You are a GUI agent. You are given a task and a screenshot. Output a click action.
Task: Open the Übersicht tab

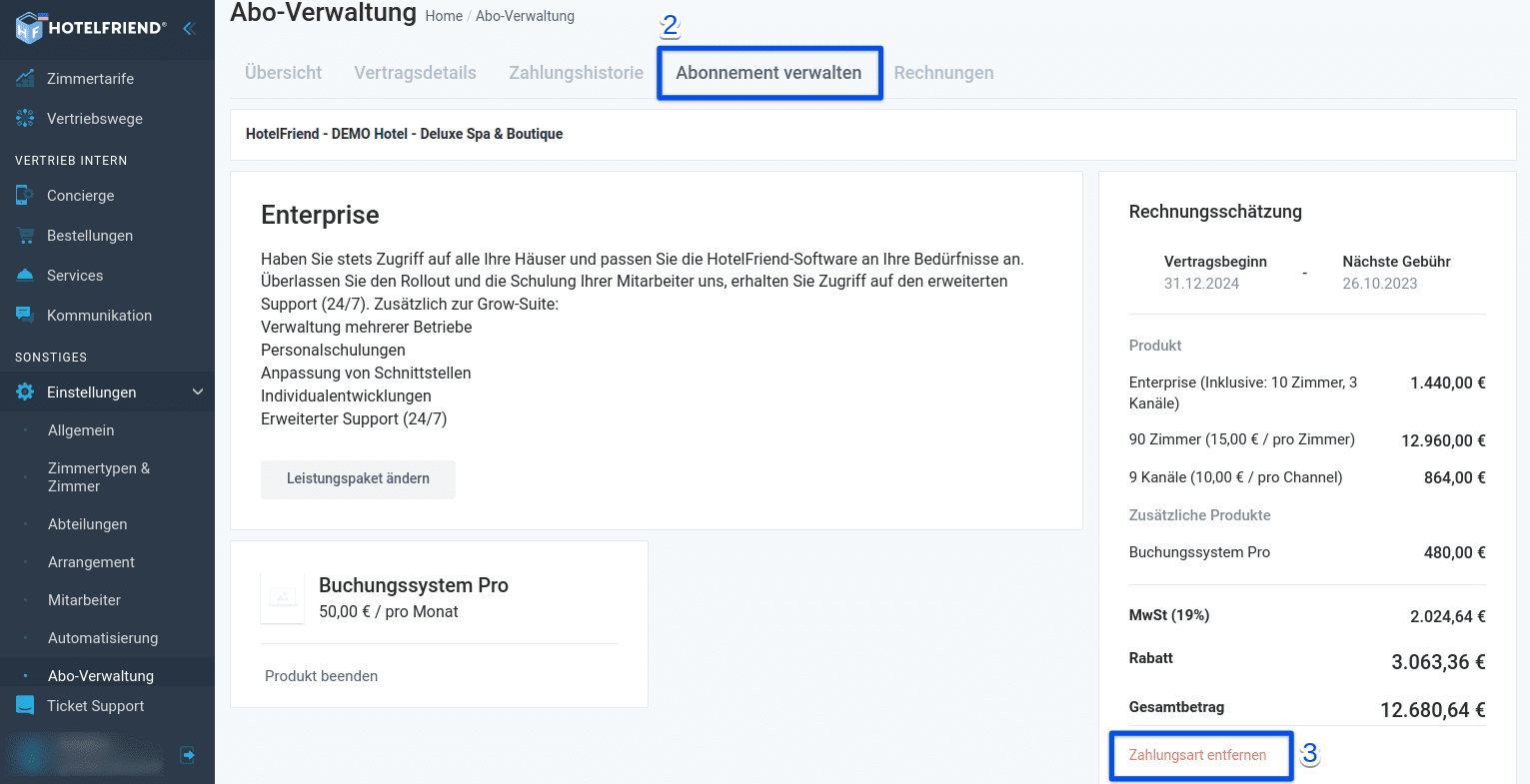(284, 73)
